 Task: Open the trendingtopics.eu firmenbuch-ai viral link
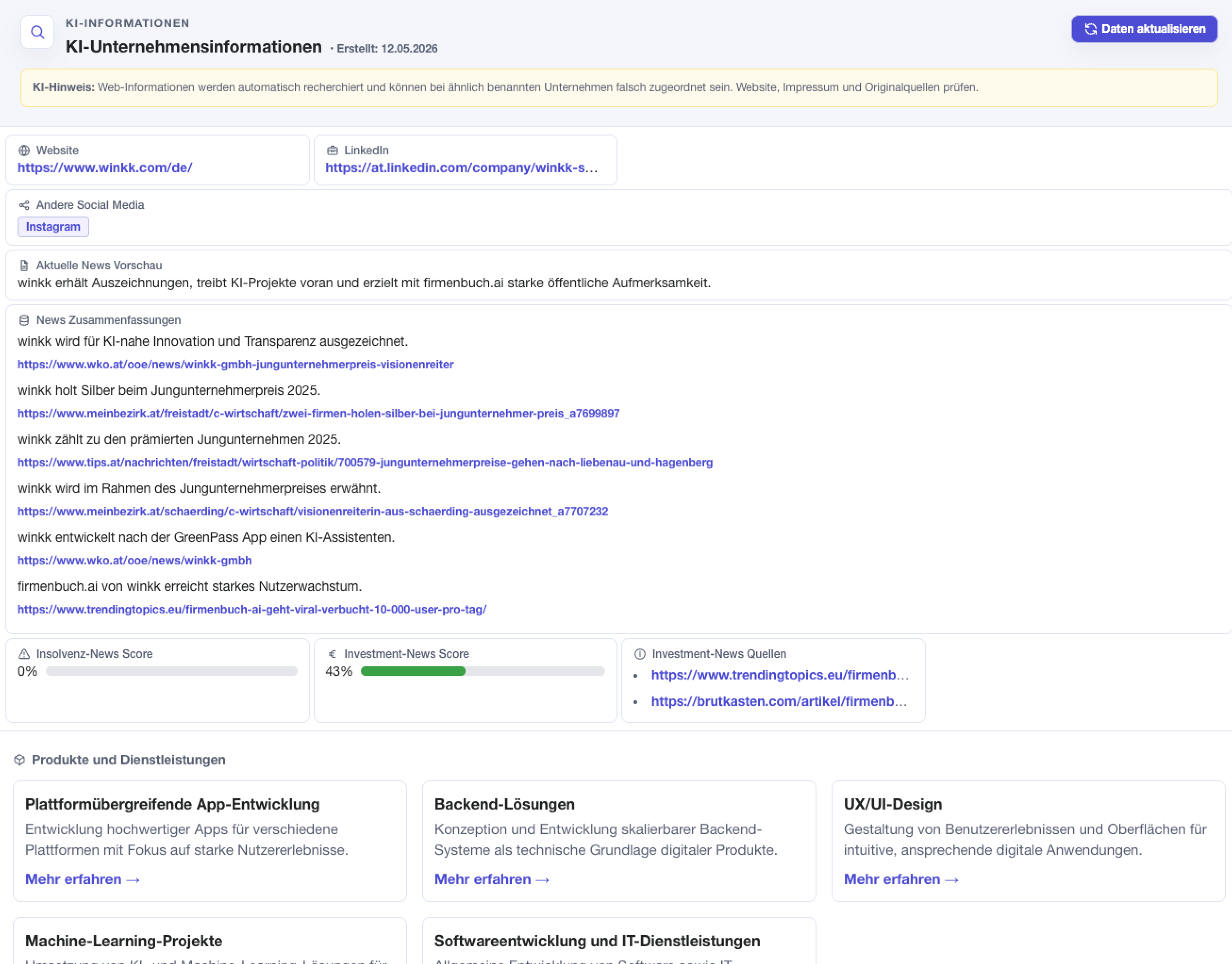tap(252, 610)
